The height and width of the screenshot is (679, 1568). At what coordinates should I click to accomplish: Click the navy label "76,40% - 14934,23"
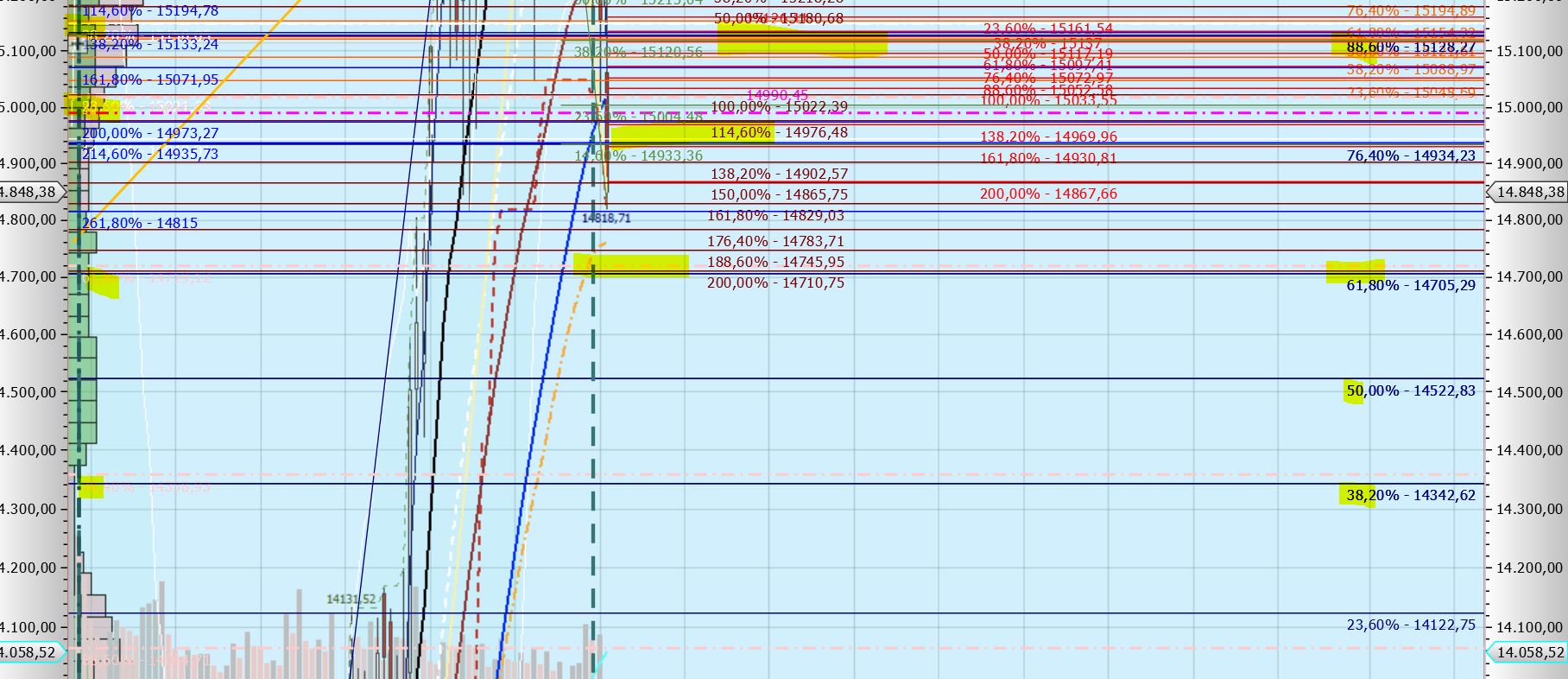(x=1411, y=155)
